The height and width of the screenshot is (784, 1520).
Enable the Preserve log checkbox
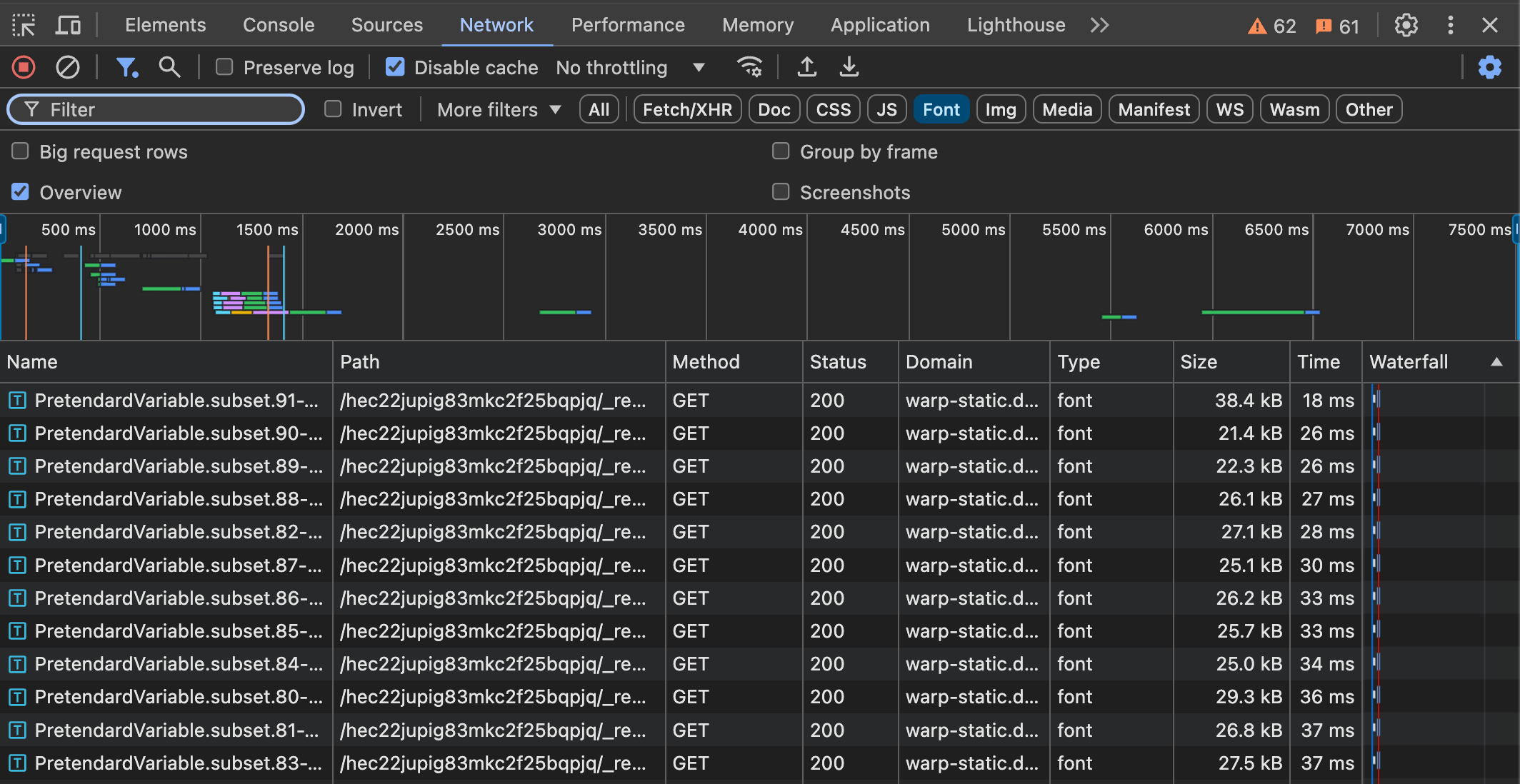click(224, 67)
